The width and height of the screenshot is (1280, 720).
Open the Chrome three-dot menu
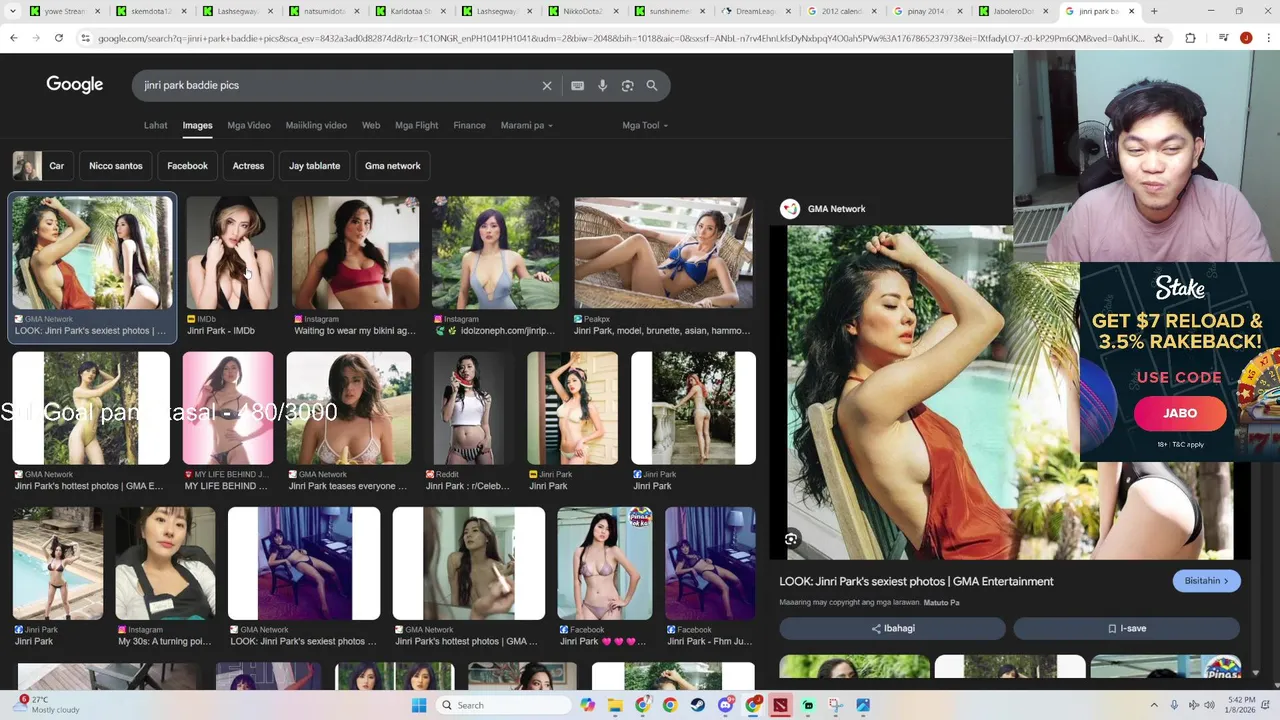(x=1267, y=38)
